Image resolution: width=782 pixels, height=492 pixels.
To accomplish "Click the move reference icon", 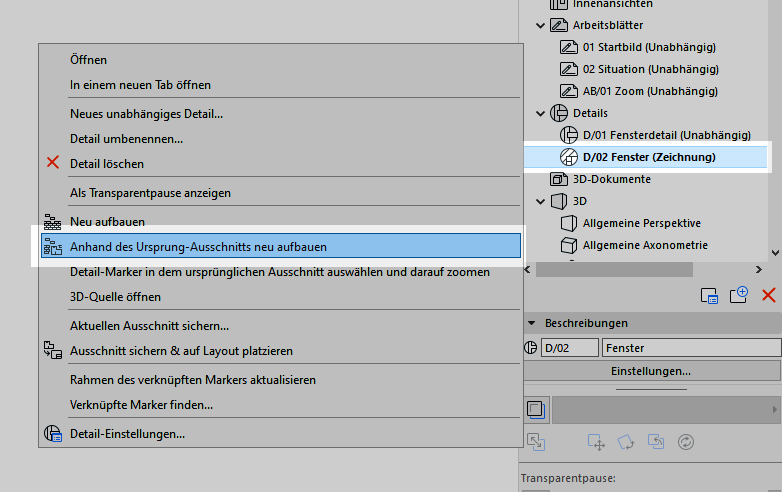I will (x=597, y=441).
